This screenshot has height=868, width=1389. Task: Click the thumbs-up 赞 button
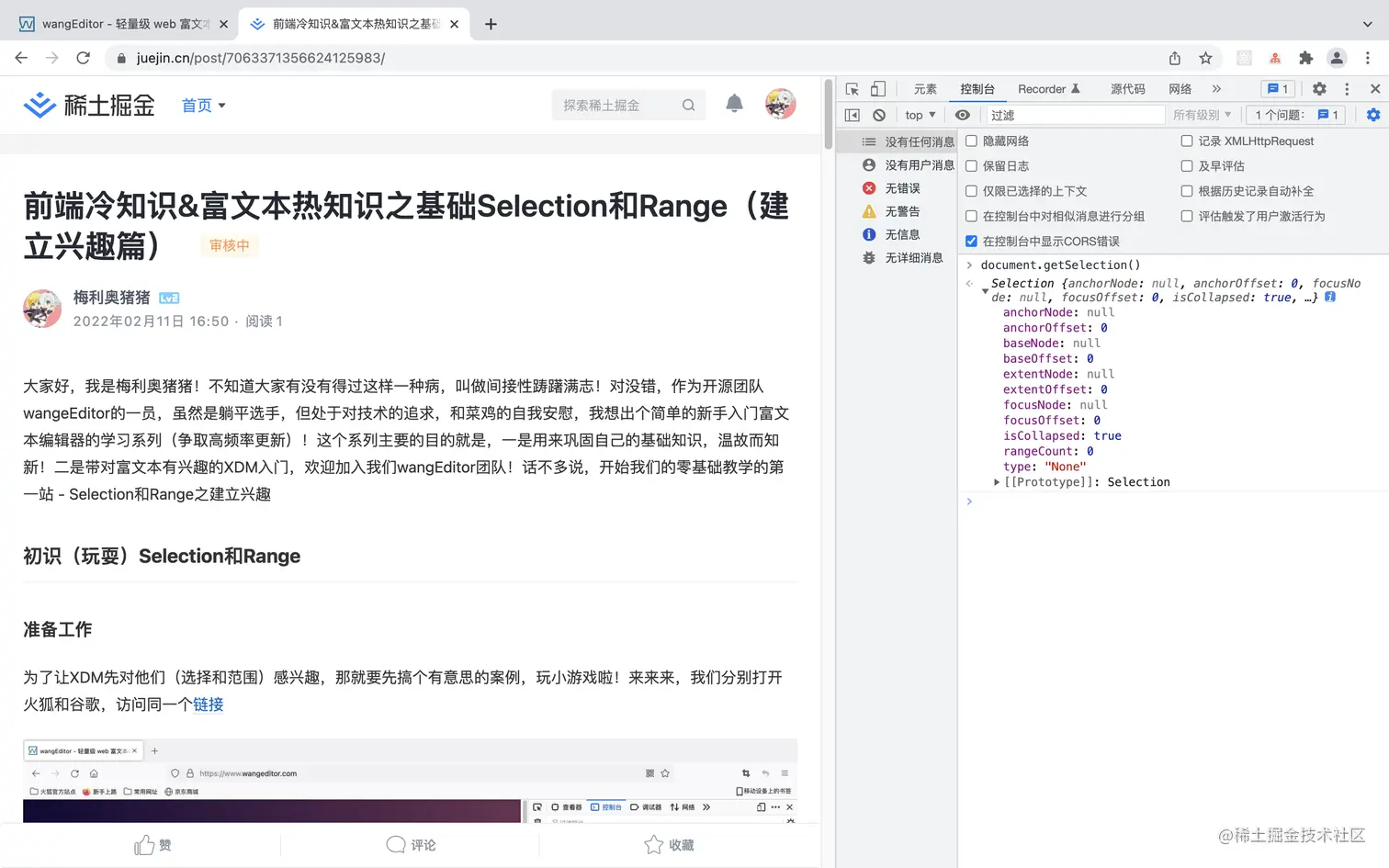(152, 845)
